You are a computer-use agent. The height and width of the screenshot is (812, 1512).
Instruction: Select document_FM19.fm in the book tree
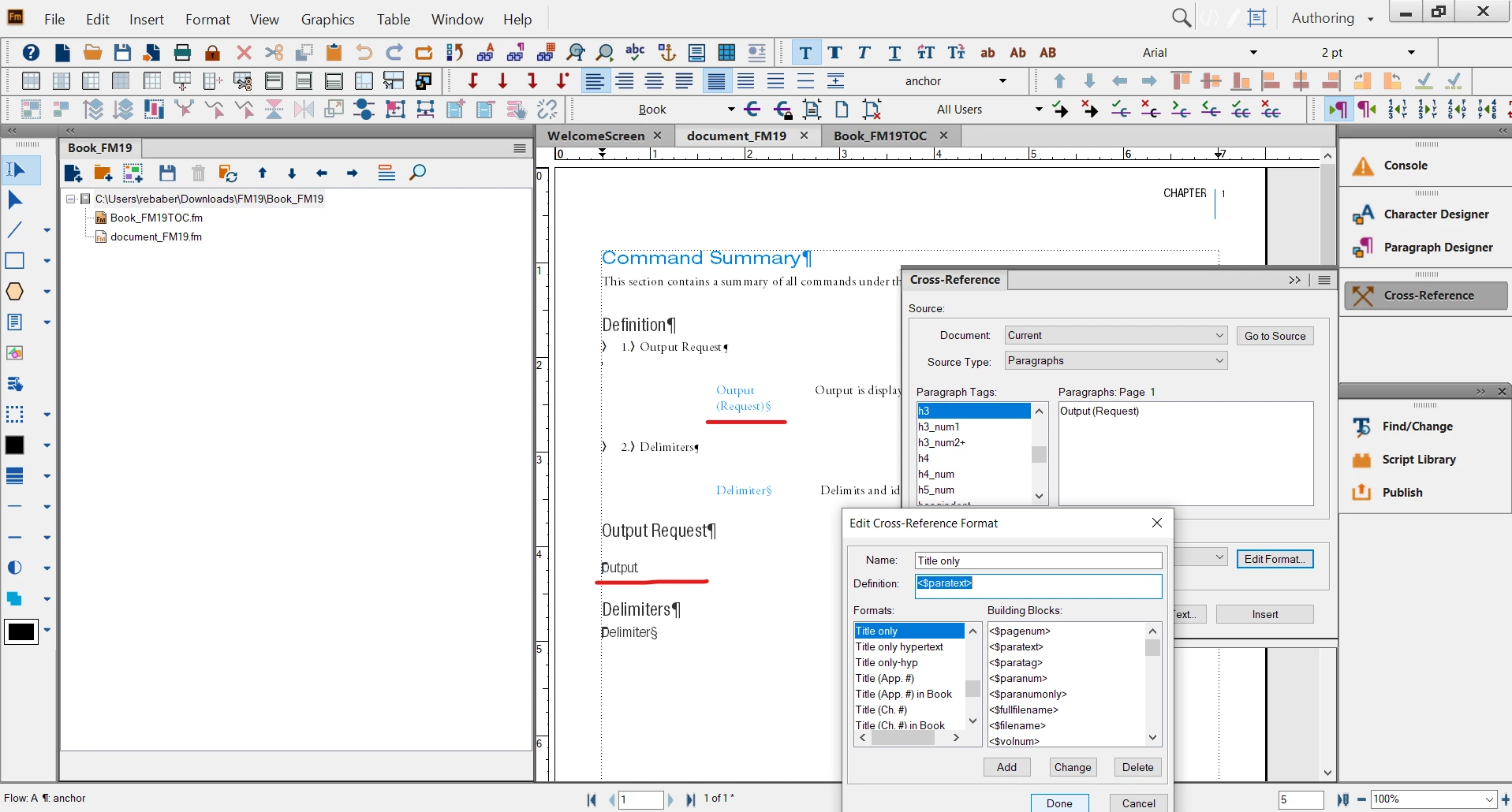coord(156,237)
